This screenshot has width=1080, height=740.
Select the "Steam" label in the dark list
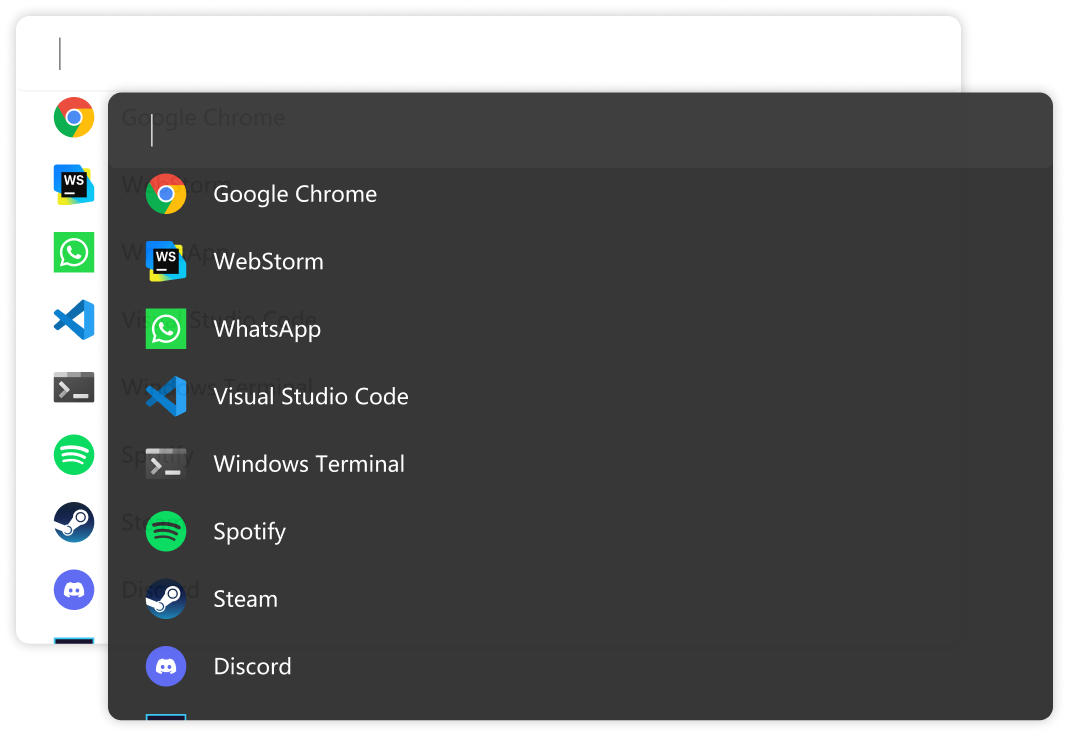245,599
